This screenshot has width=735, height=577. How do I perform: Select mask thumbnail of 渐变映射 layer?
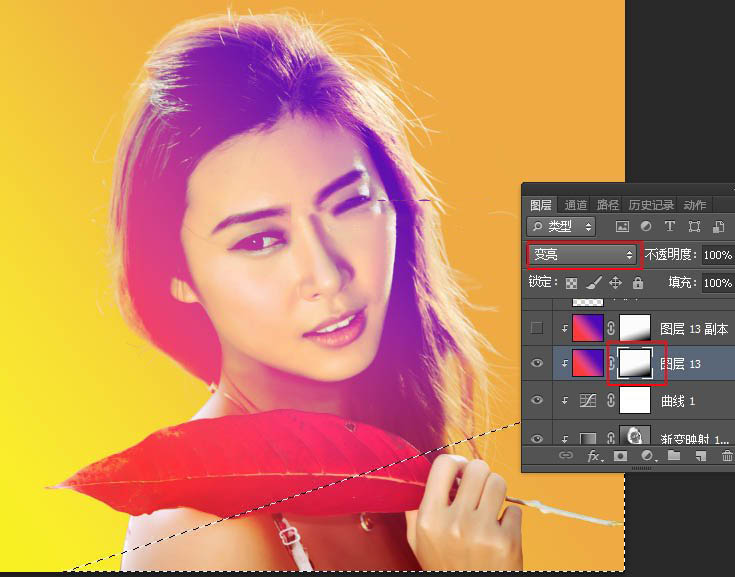coord(635,435)
